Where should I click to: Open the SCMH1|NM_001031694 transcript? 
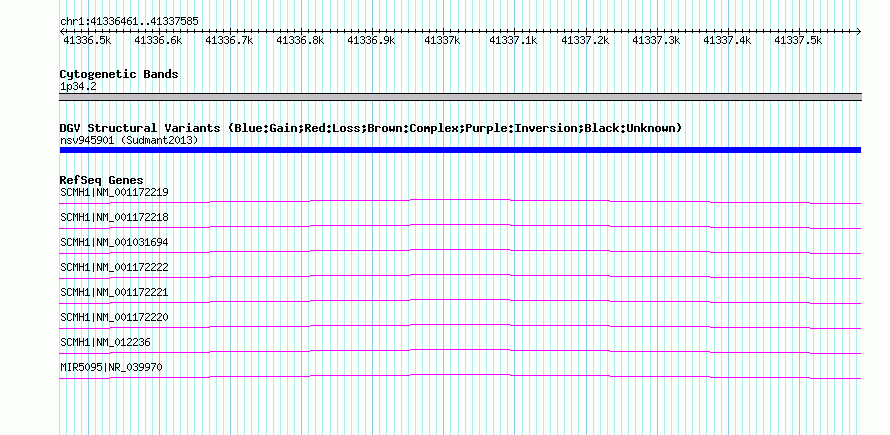114,242
